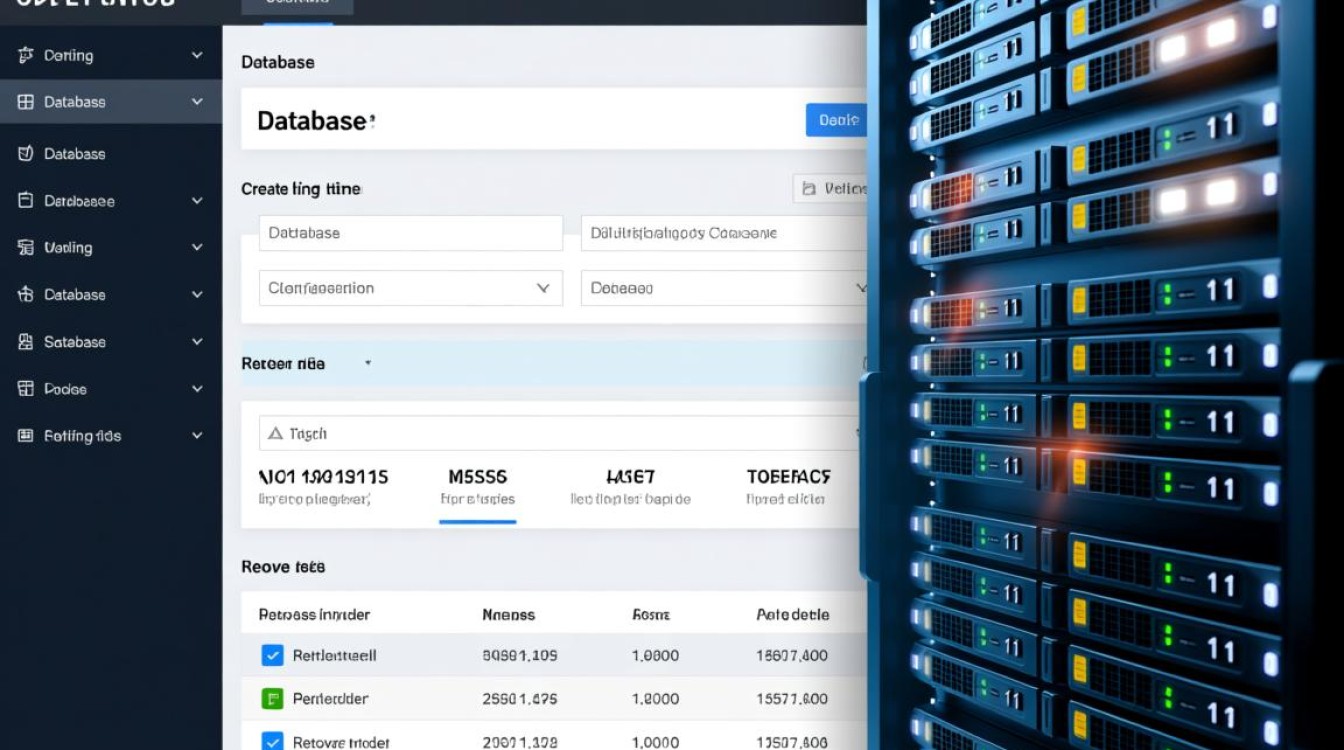
Task: Click the blue button in the Database header
Action: pos(835,120)
